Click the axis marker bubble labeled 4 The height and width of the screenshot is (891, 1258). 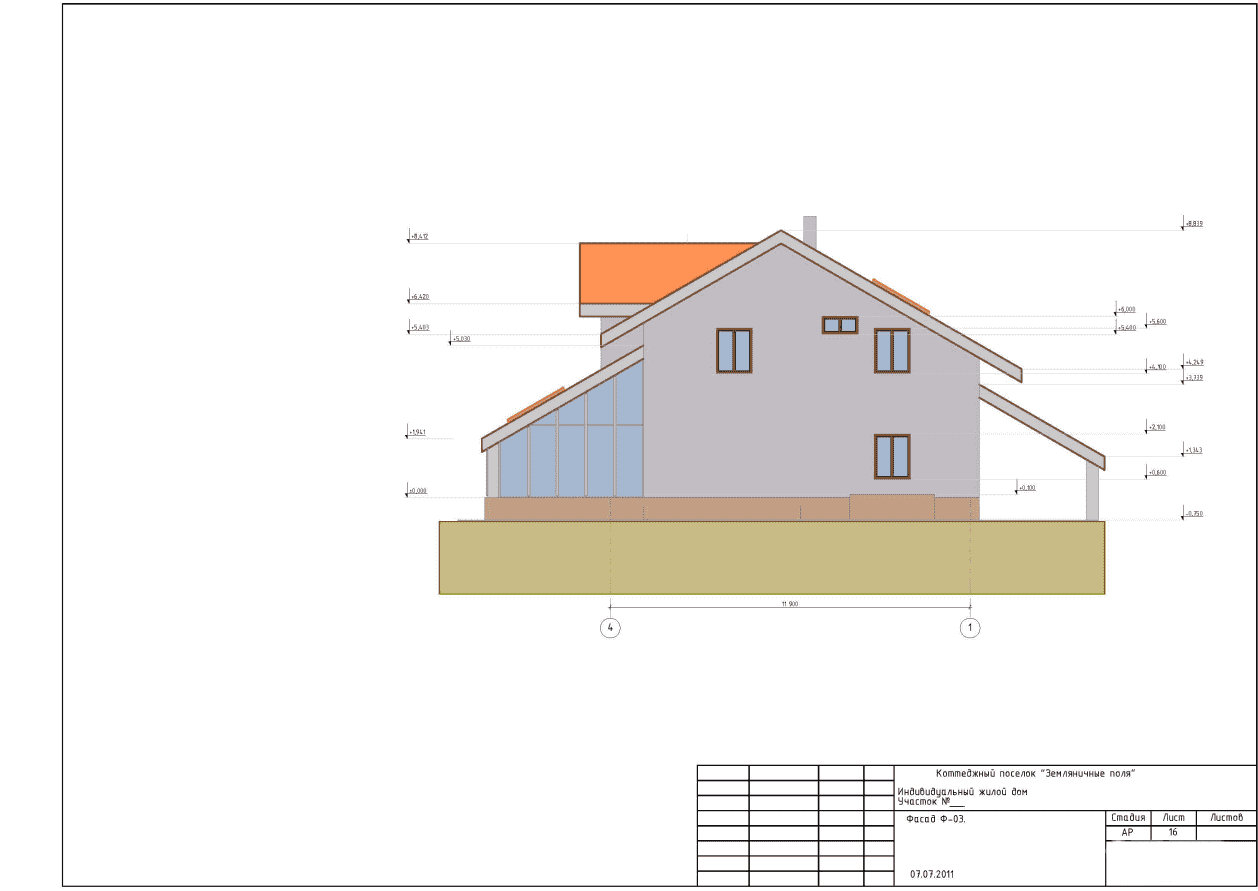[610, 628]
